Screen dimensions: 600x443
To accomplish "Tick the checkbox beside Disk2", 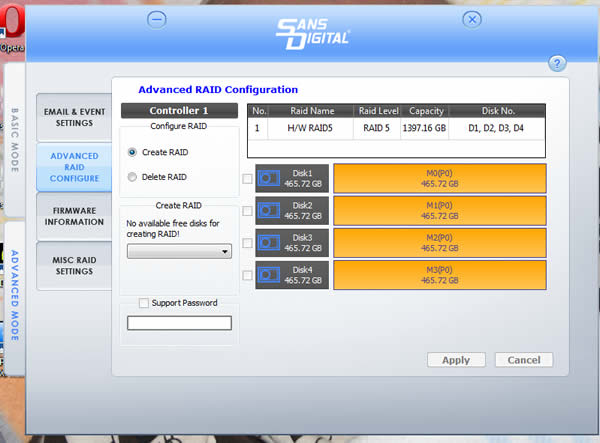I will click(x=248, y=211).
